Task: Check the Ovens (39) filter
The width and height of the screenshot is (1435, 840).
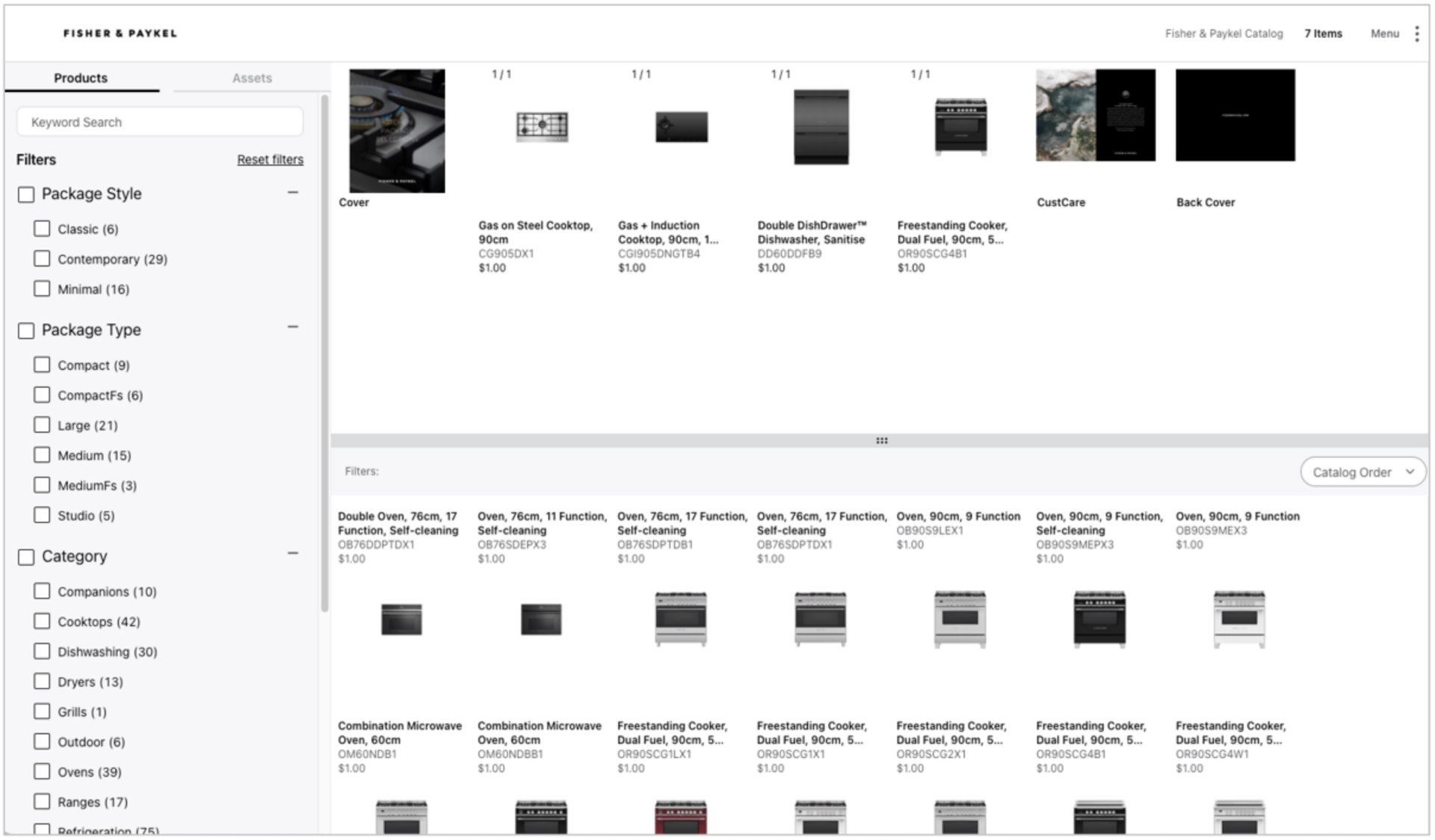Action: (x=42, y=771)
